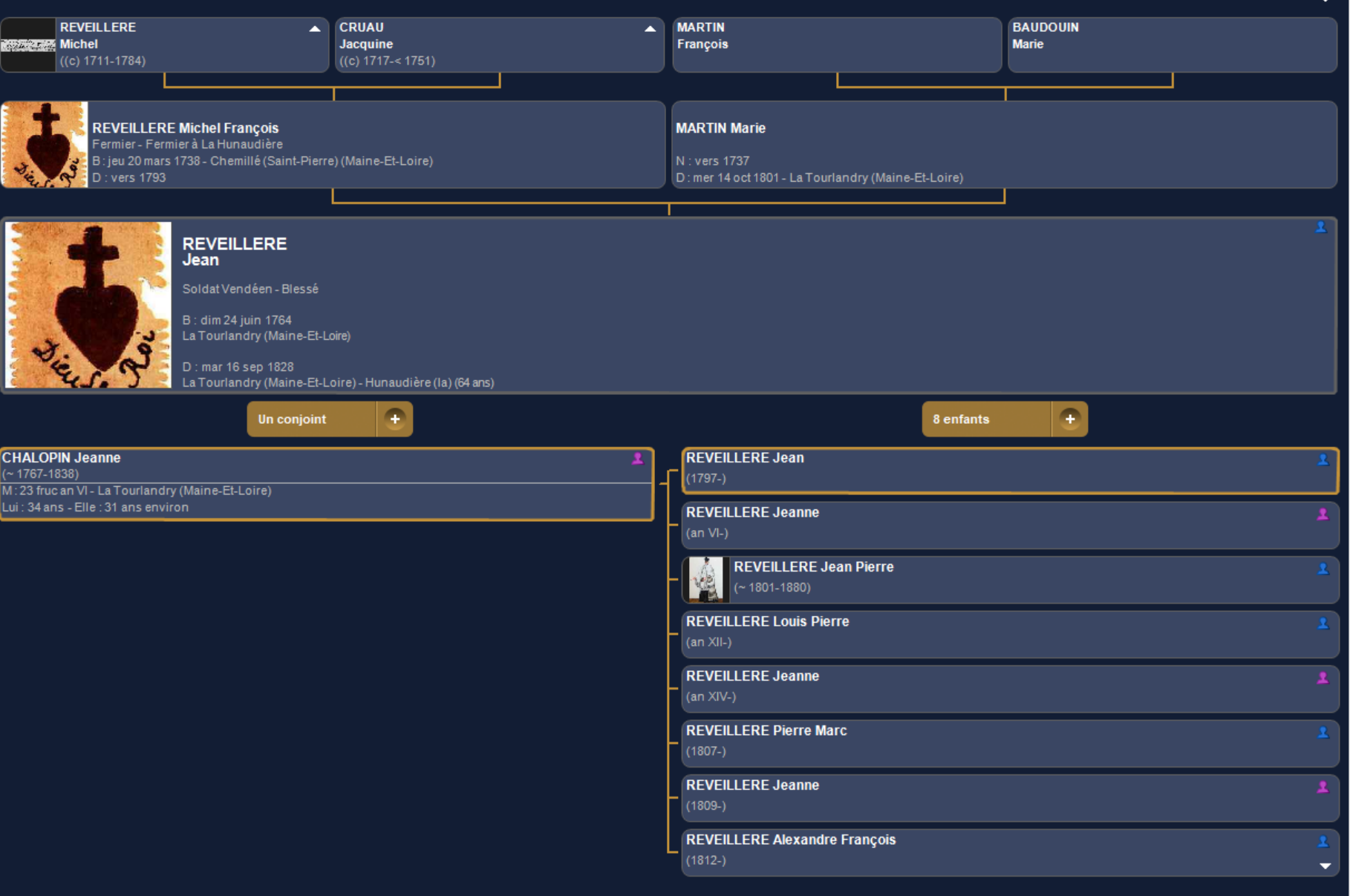Click the male icon for Reveillere Louis Pierre

click(1323, 624)
